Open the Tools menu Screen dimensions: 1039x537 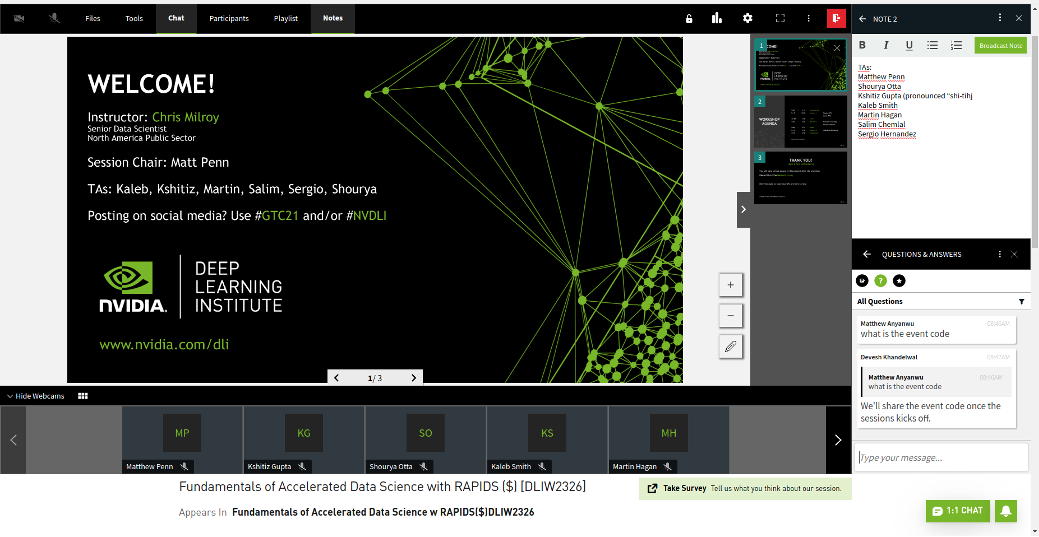tap(134, 19)
